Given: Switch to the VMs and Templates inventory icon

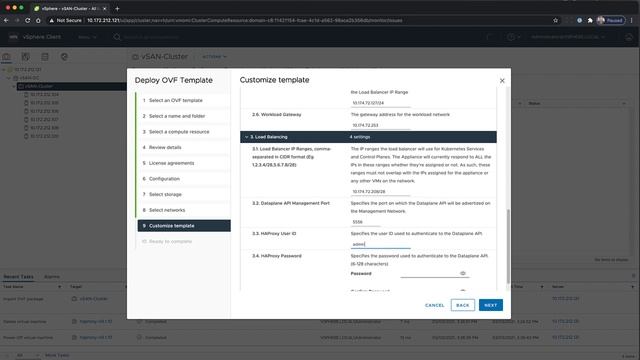Looking at the screenshot, I should pos(26,57).
